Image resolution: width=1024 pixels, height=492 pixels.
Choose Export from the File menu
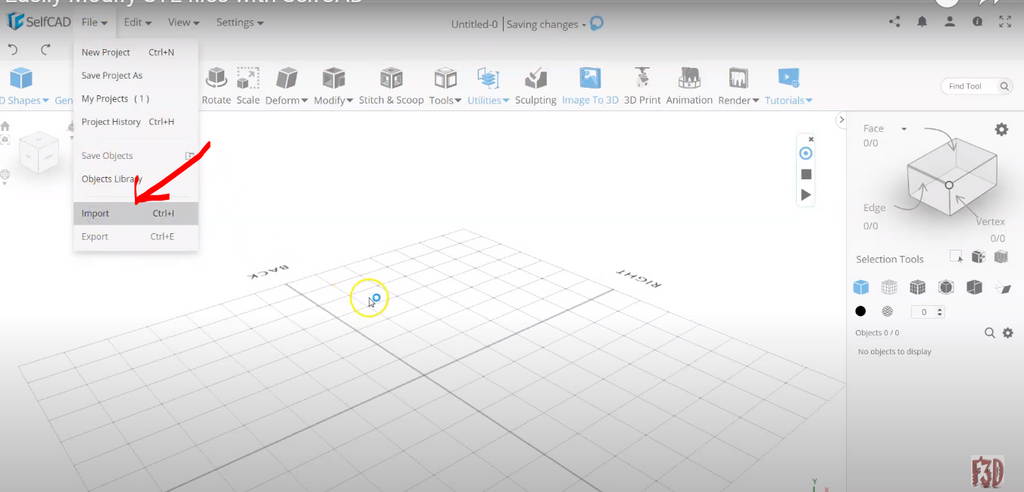[136, 237]
